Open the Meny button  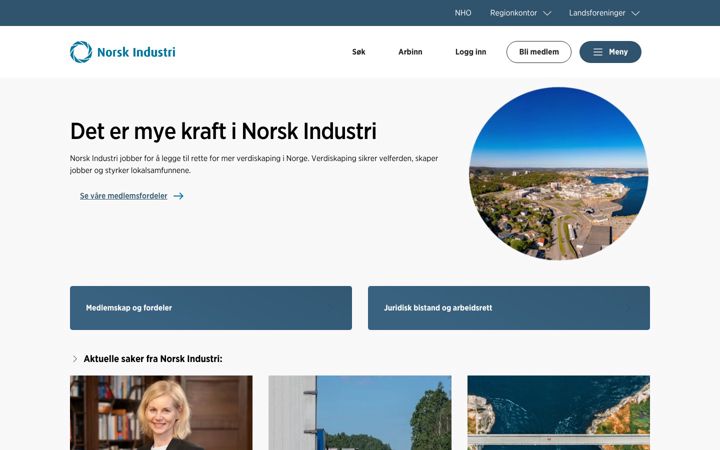point(610,52)
